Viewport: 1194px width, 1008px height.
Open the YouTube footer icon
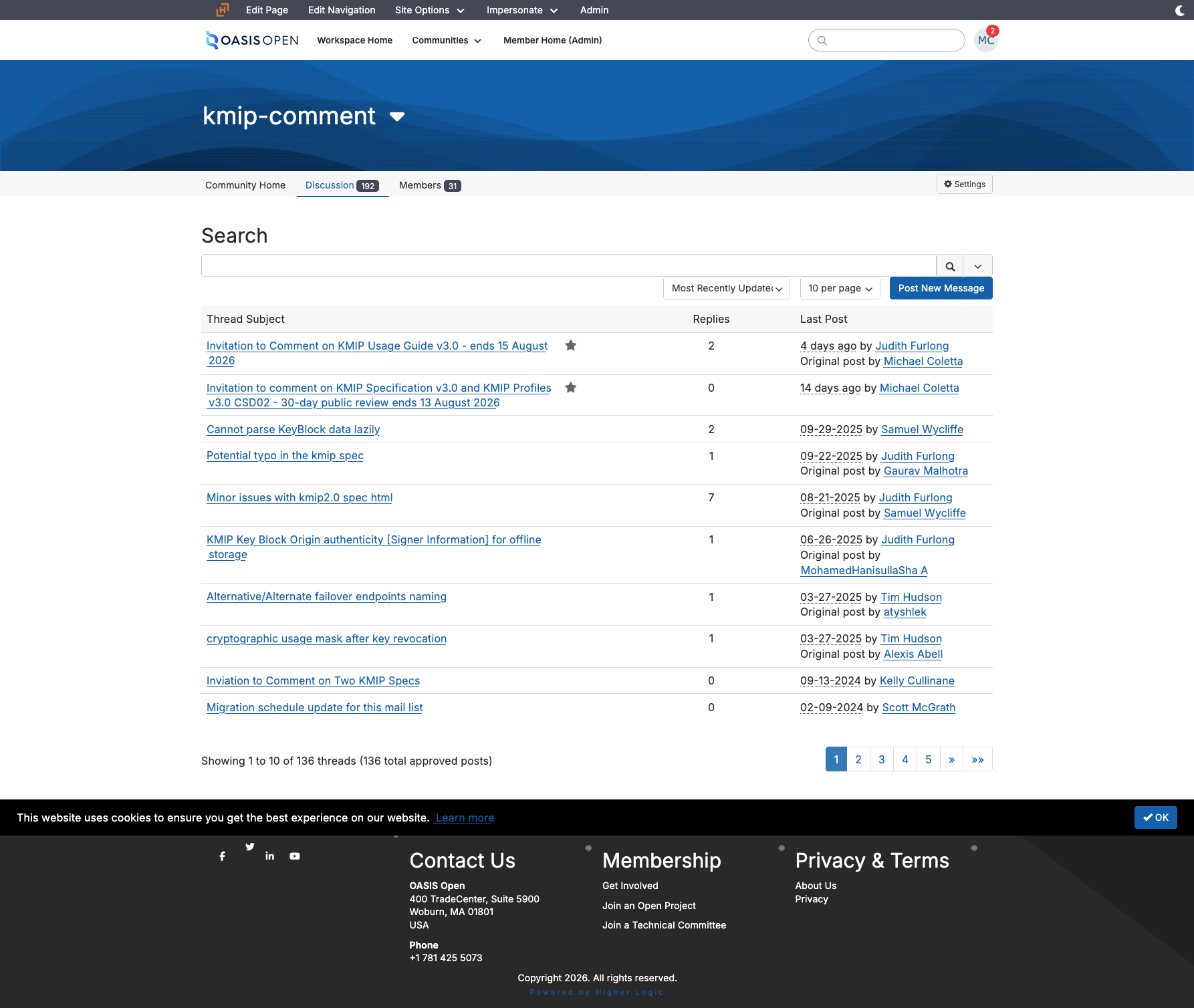(295, 856)
